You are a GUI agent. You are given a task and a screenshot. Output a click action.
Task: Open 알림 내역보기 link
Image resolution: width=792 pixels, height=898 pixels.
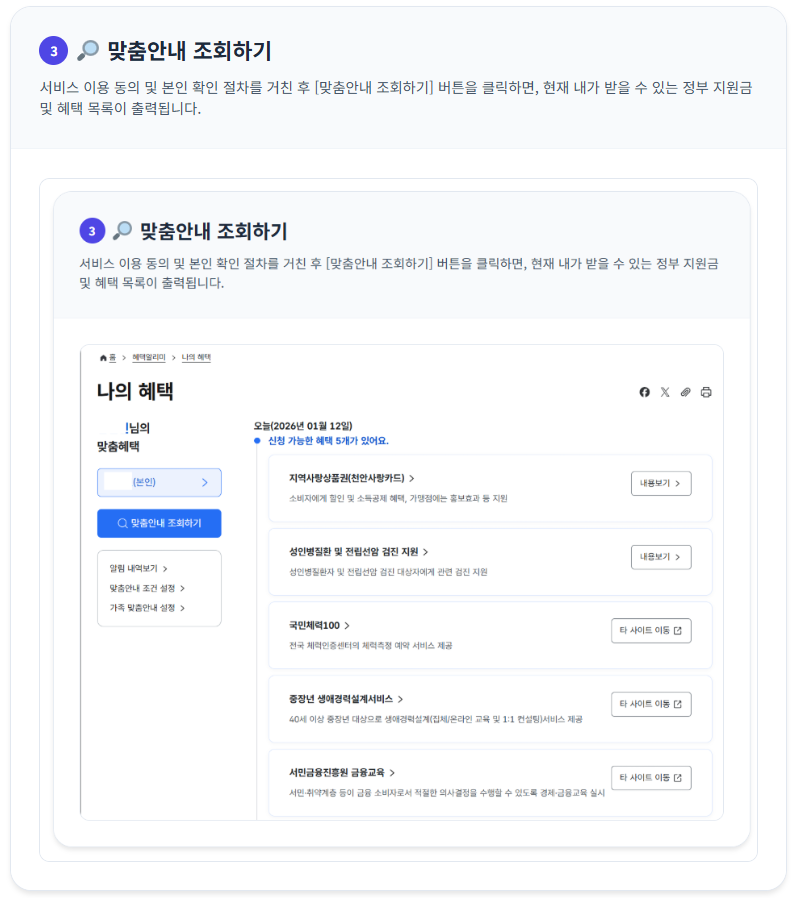139,567
